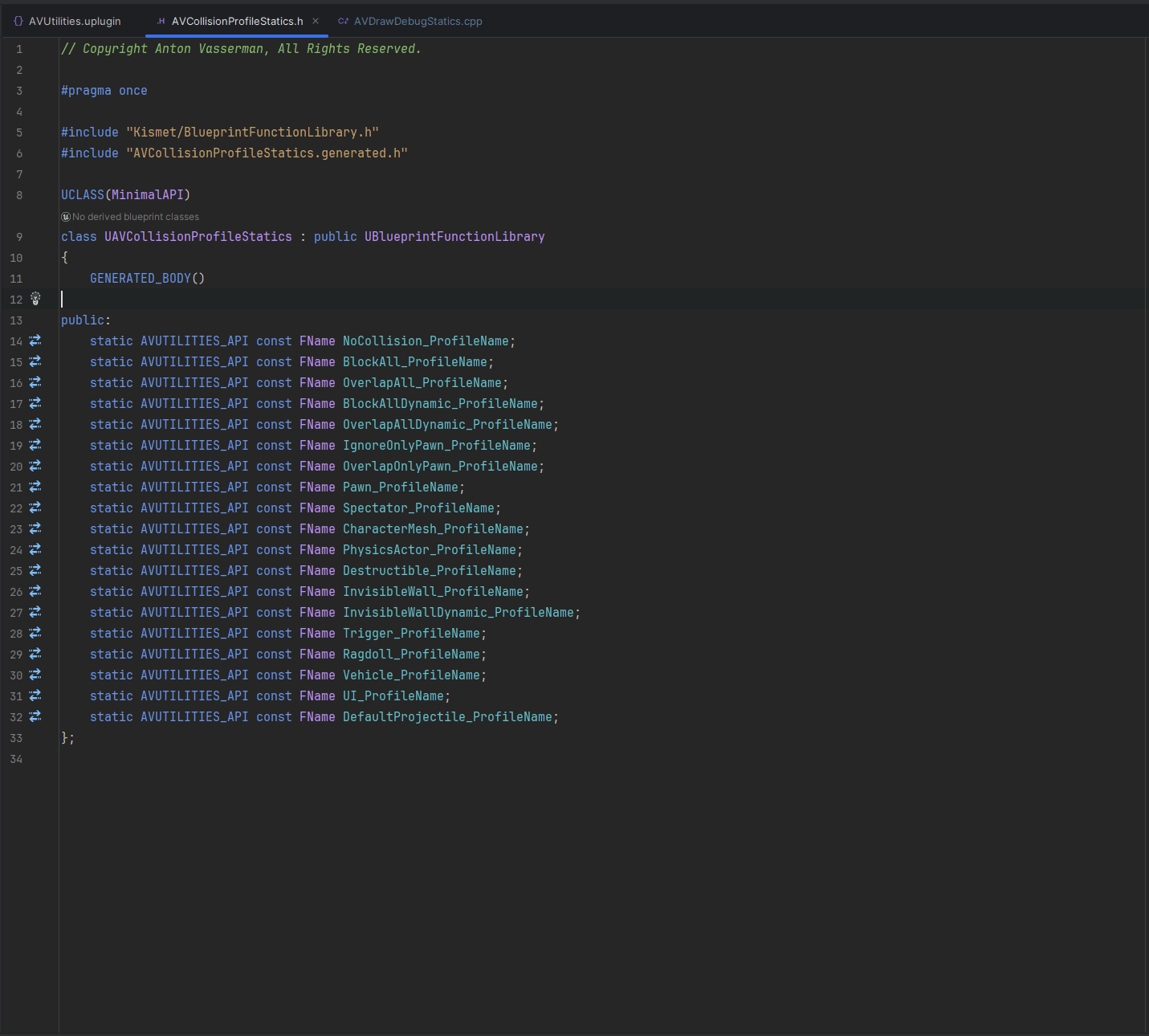
Task: Click the NoCollision_ProfileName identifier
Action: [x=426, y=341]
